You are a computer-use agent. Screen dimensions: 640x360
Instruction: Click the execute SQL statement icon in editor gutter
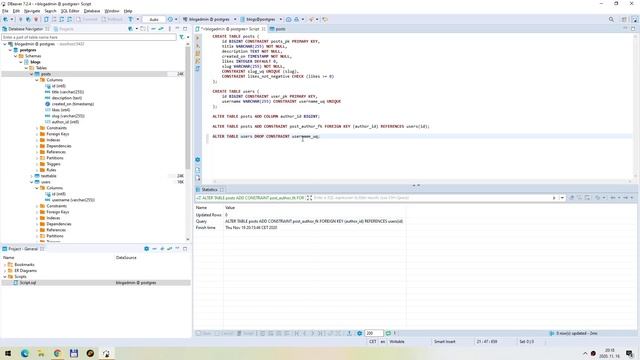click(198, 38)
